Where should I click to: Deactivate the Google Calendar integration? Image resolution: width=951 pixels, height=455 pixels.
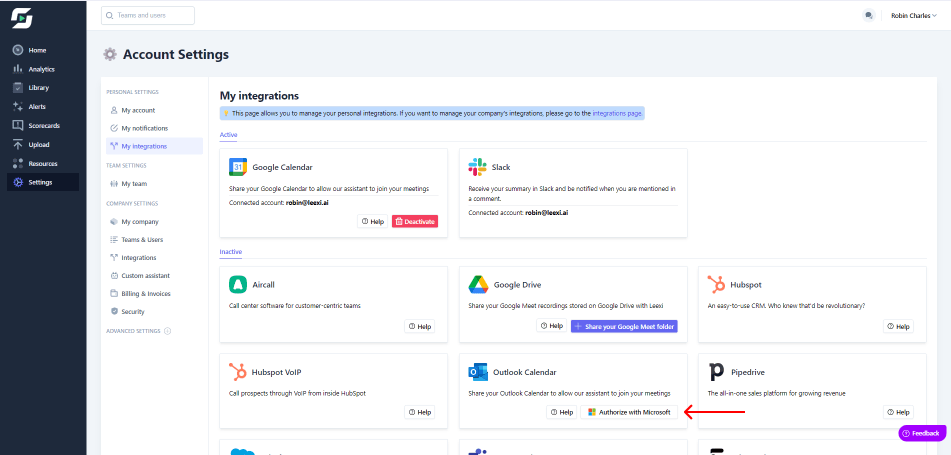point(414,221)
